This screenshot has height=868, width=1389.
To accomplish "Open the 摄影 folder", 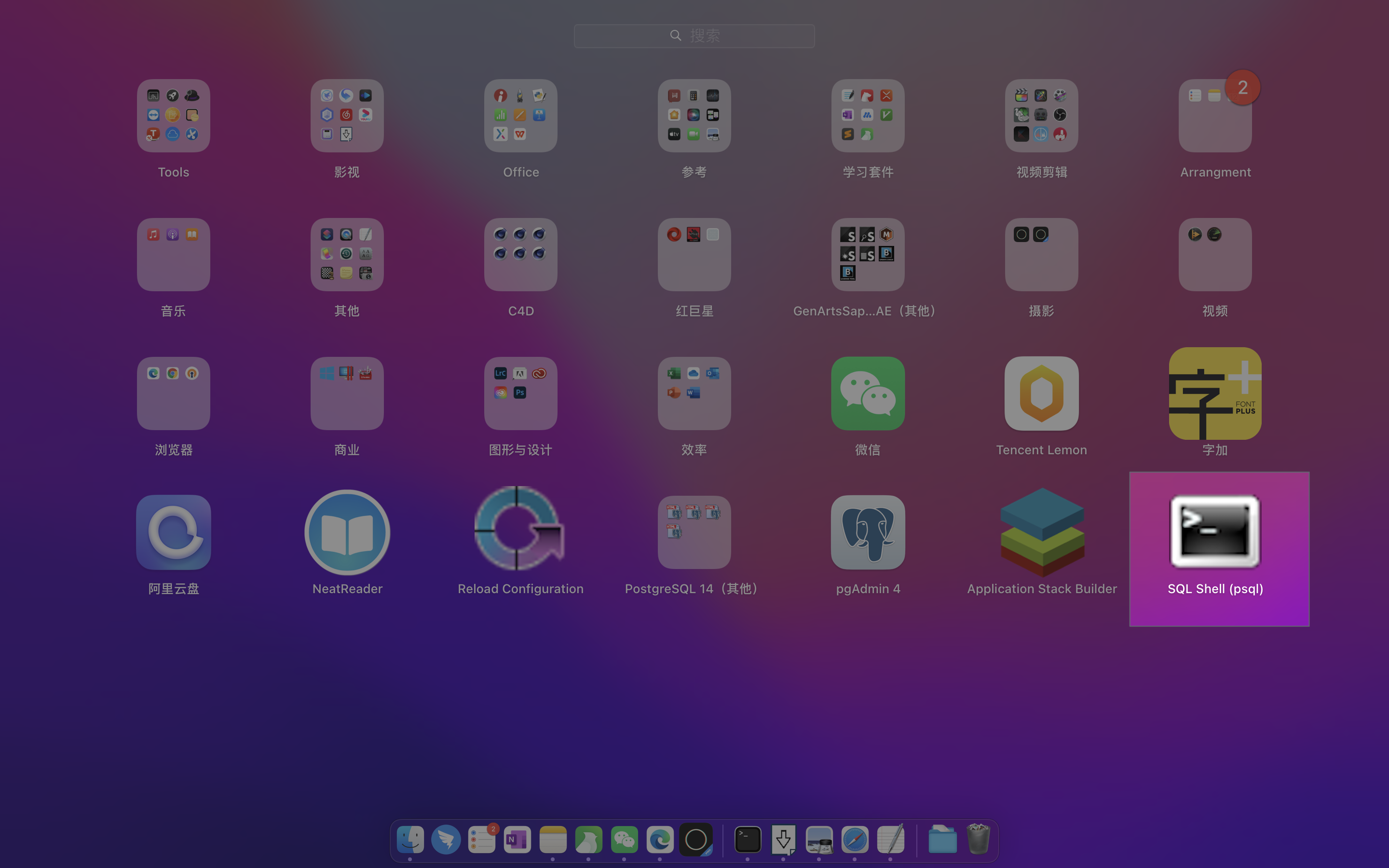I will click(1042, 254).
